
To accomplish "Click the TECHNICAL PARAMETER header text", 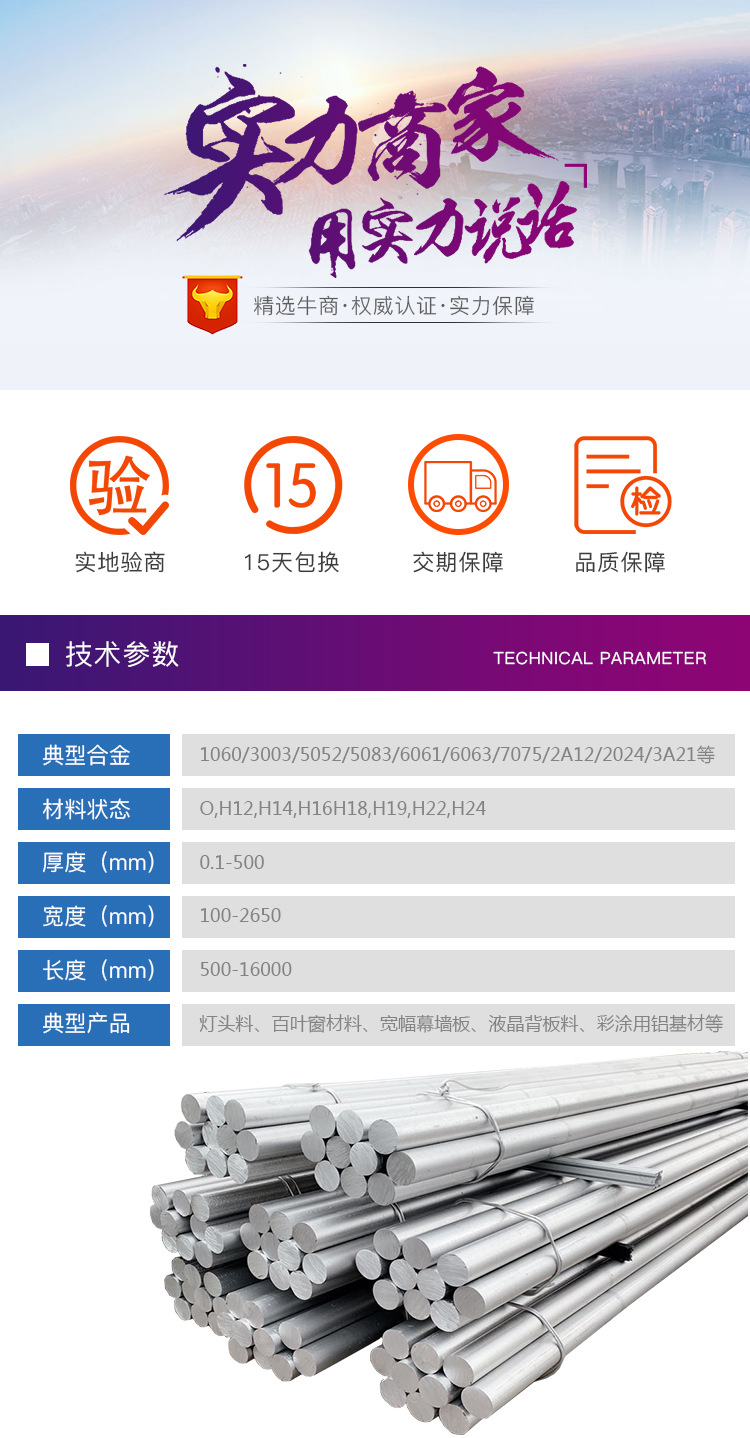I will pyautogui.click(x=600, y=658).
